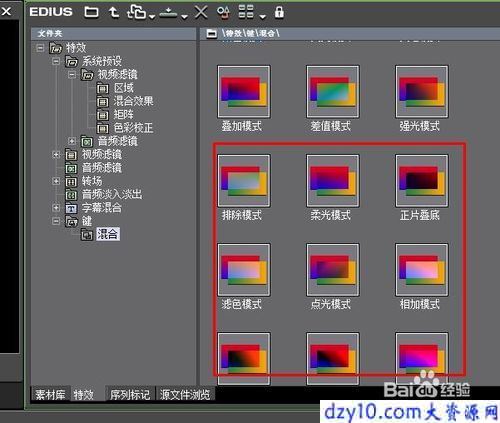
Task: Select 排除模式 blend effect
Action: [x=244, y=181]
